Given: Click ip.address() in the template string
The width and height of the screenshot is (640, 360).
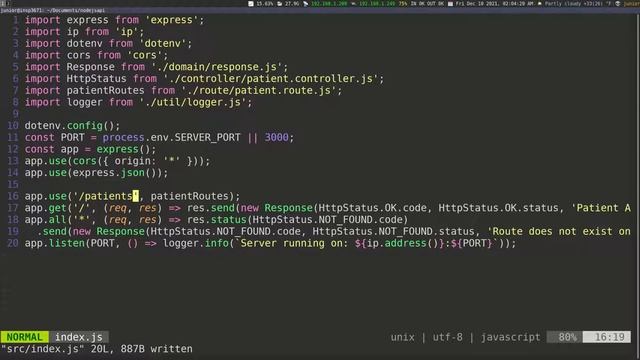Looking at the screenshot, I should click(x=402, y=244).
